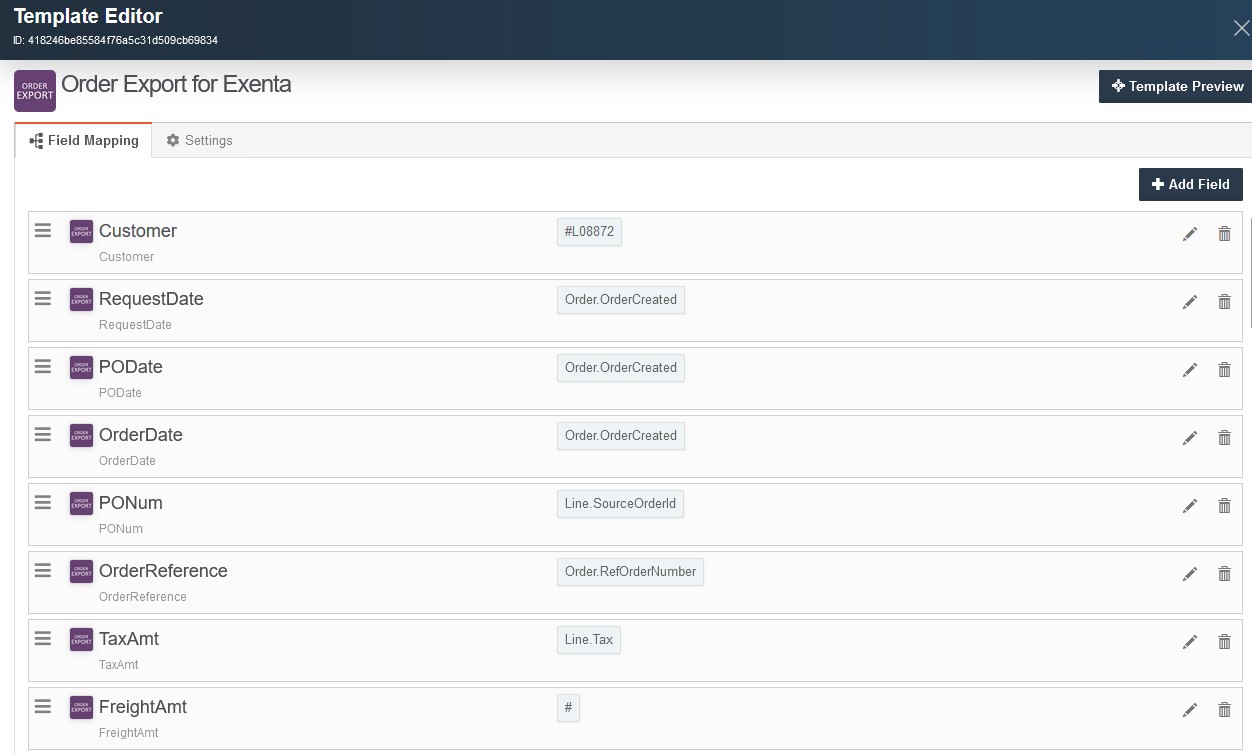This screenshot has height=755, width=1252.
Task: Select the drag handle next to OrderDate
Action: (42, 435)
